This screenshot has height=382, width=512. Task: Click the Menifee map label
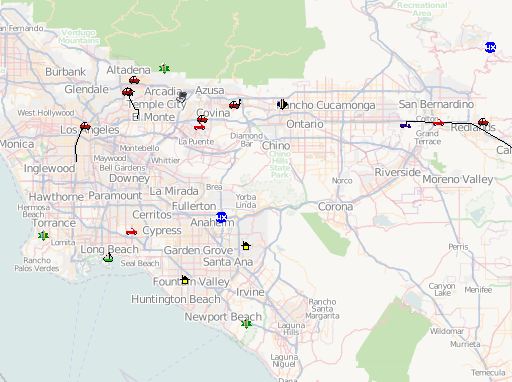click(x=478, y=290)
